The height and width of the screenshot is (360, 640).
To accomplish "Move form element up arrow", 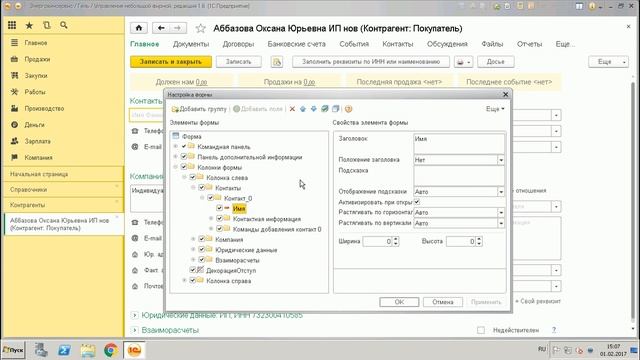I will click(303, 109).
